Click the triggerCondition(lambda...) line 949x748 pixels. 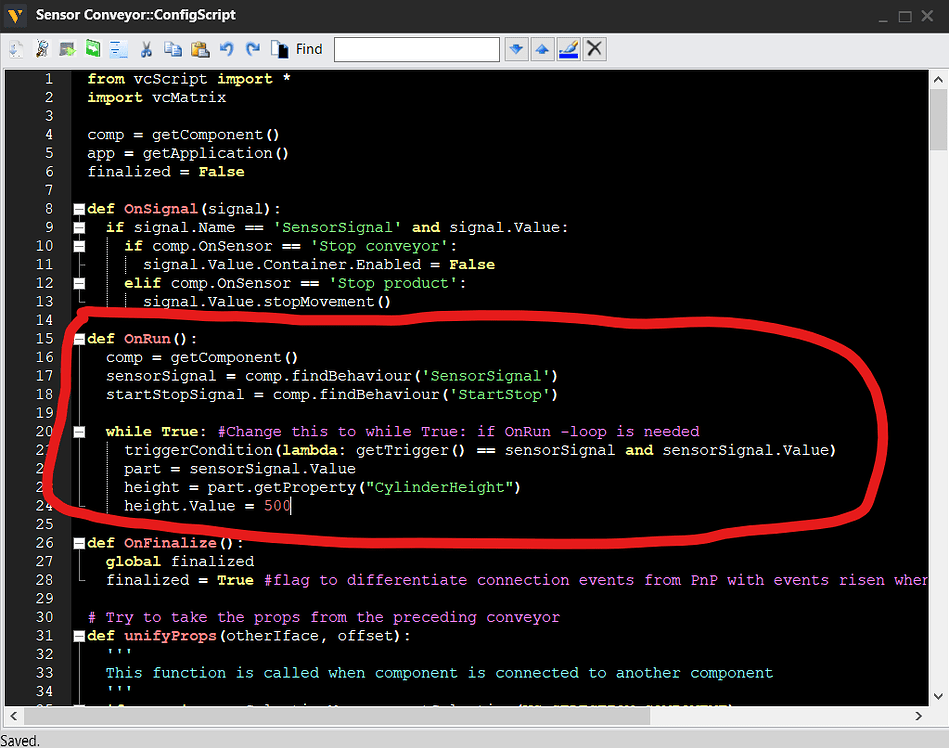click(480, 450)
